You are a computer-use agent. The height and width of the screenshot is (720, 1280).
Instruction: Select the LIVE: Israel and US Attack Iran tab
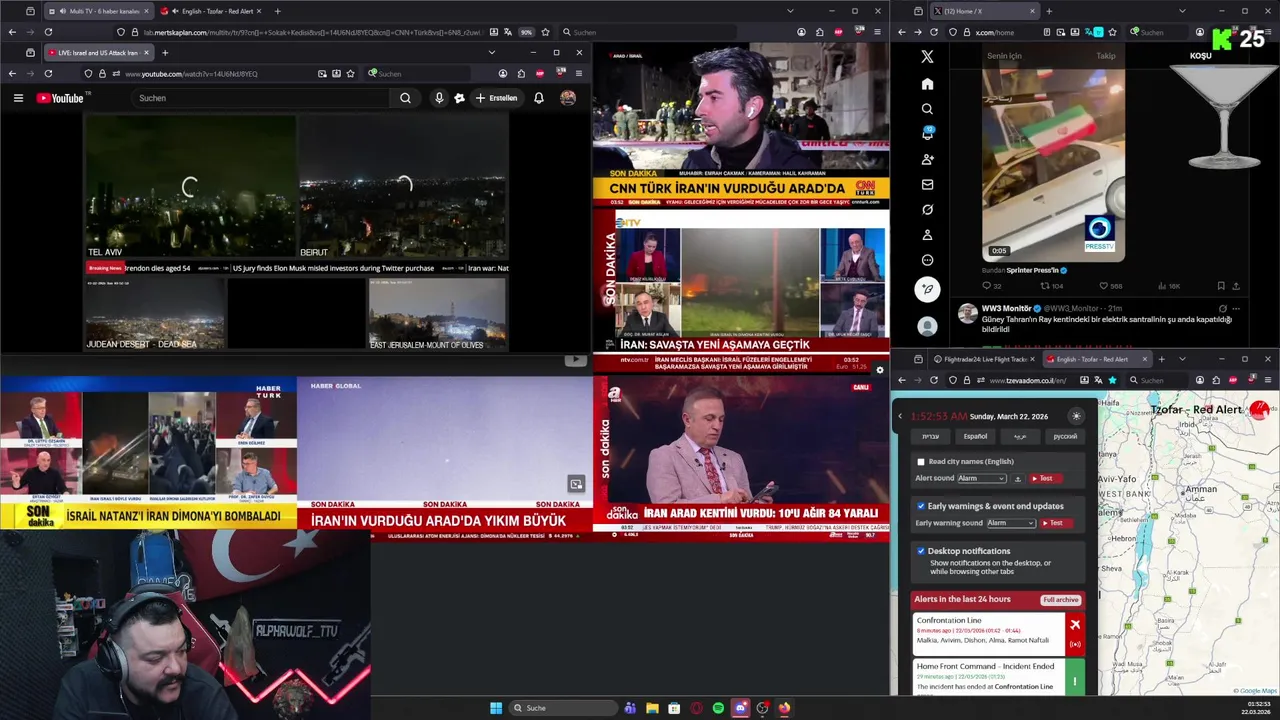pos(98,53)
